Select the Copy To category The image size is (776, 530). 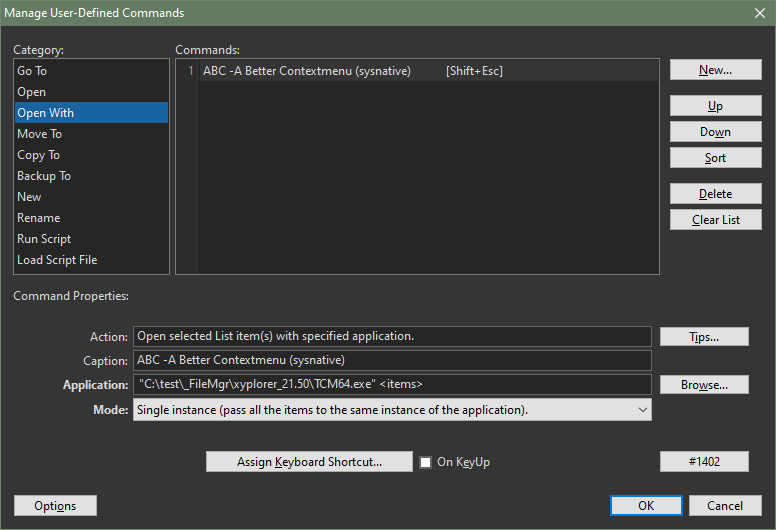pos(91,155)
